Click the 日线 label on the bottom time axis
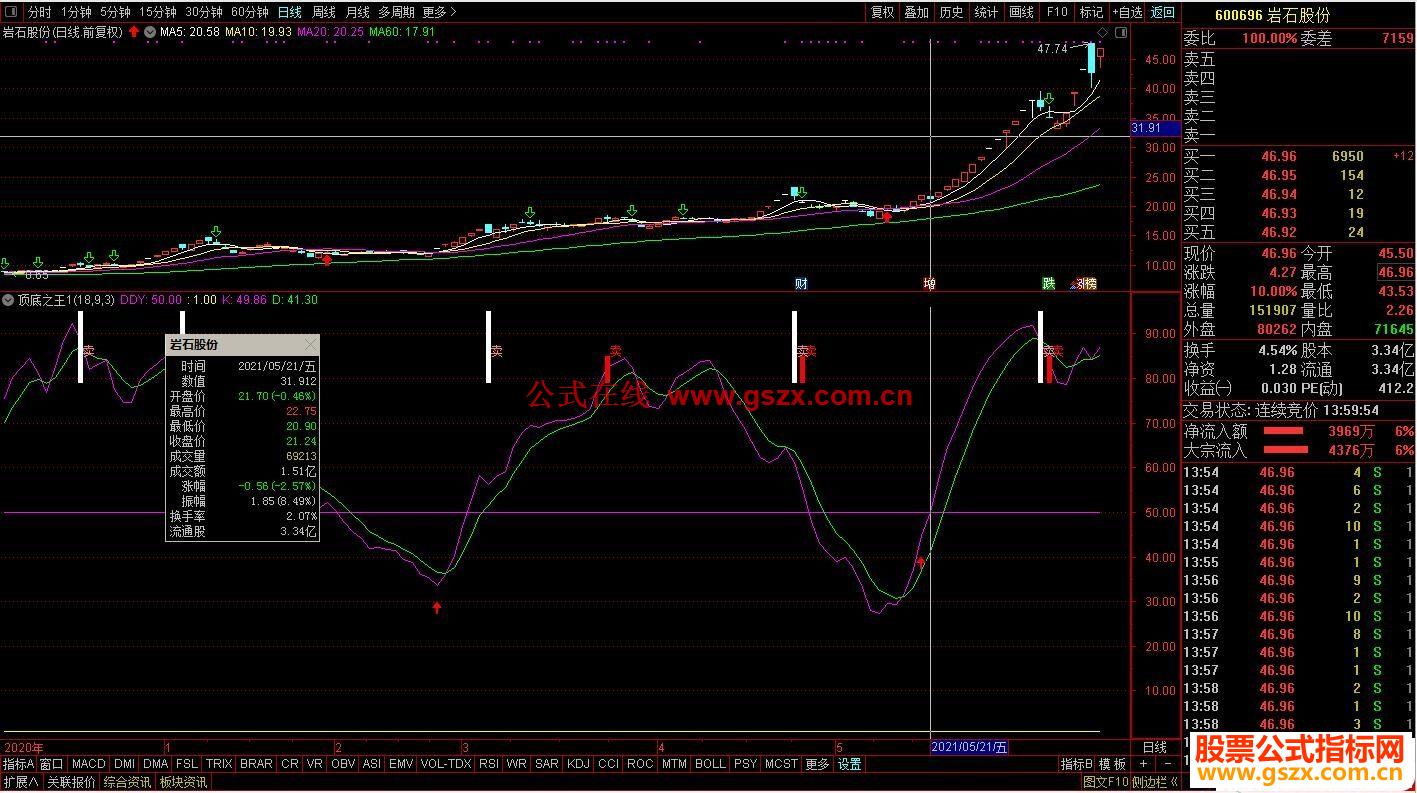The width and height of the screenshot is (1417, 793). coord(1154,747)
